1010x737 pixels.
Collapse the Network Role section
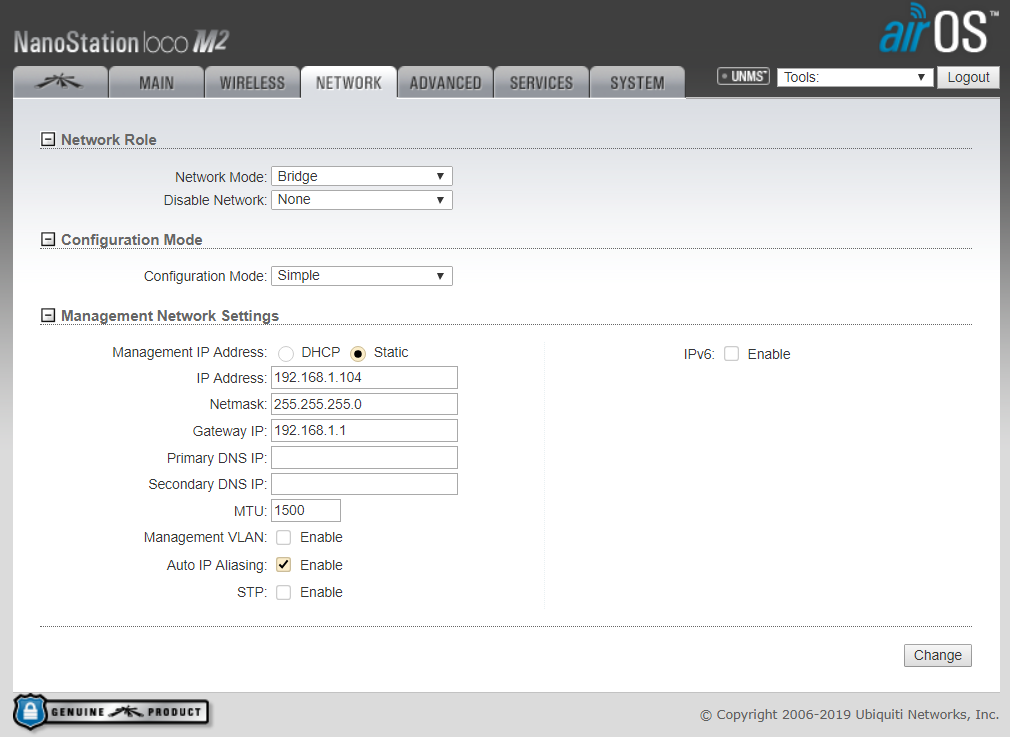pyautogui.click(x=48, y=139)
